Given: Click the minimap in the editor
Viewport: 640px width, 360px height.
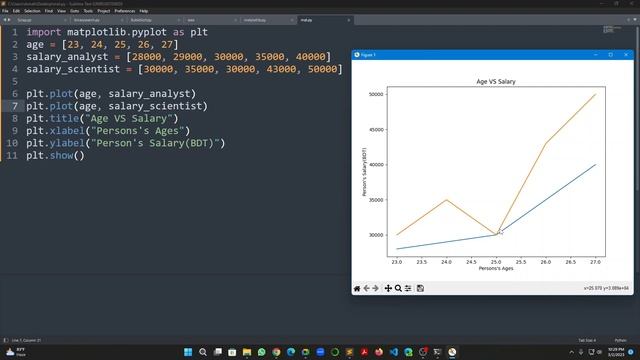Looking at the screenshot, I should [612, 29].
